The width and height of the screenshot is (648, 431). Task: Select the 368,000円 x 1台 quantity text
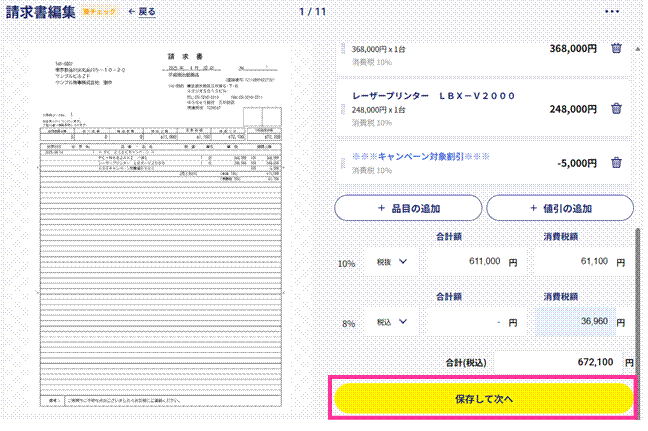coord(378,49)
